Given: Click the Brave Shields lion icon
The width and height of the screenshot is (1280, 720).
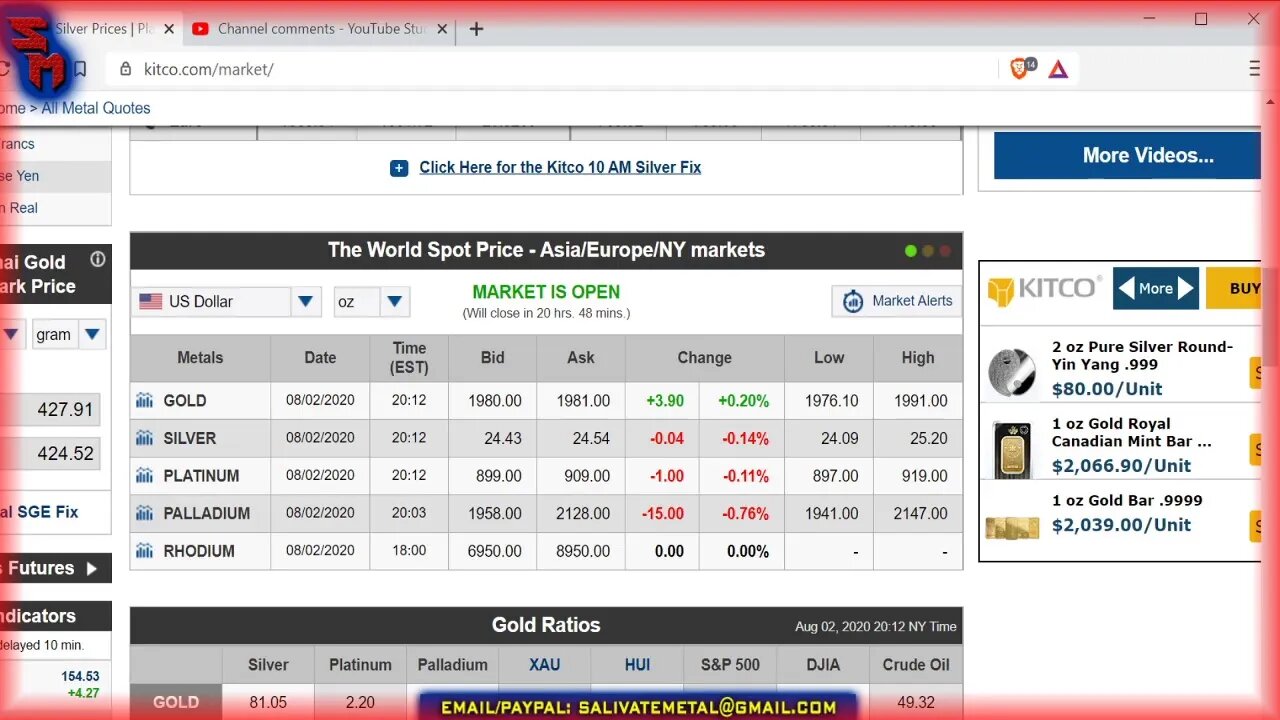Looking at the screenshot, I should point(1019,69).
